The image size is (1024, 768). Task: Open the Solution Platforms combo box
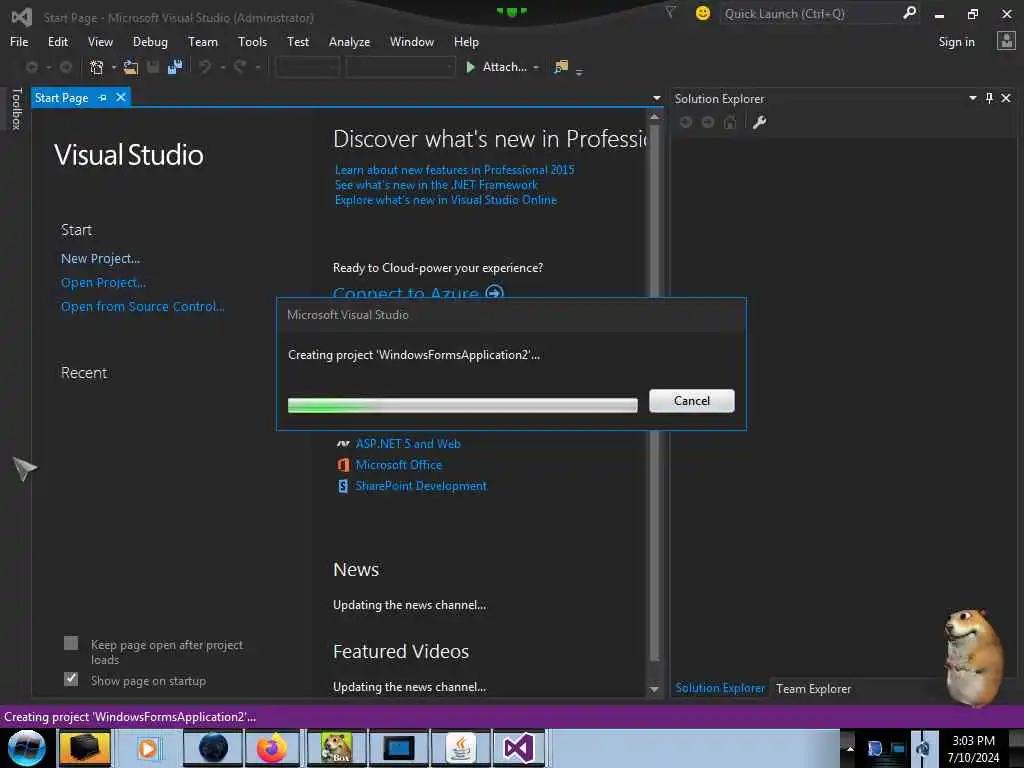pos(400,67)
